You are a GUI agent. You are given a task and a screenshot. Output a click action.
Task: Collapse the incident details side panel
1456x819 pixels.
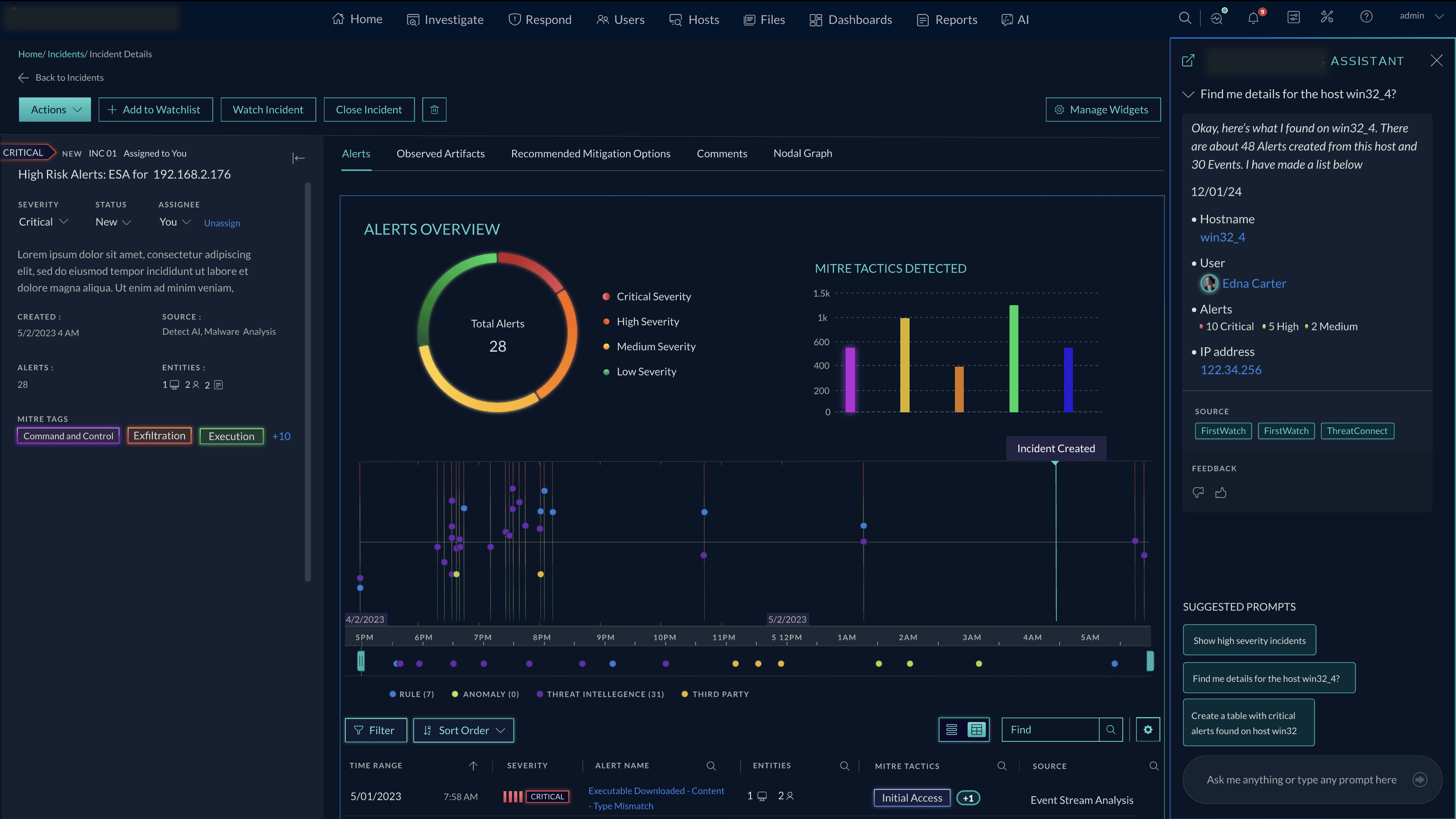click(x=298, y=158)
